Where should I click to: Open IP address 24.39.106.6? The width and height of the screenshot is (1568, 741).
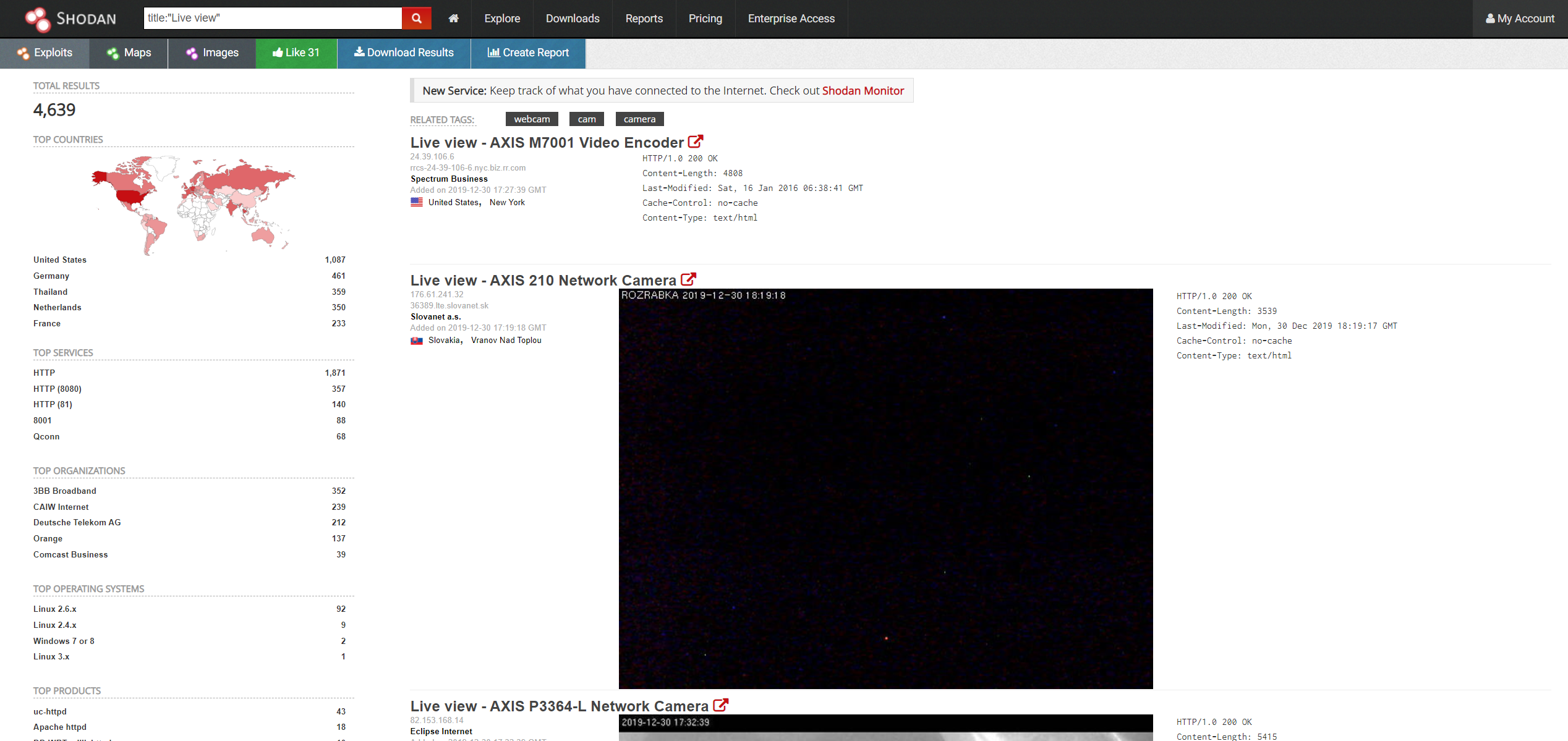(432, 156)
